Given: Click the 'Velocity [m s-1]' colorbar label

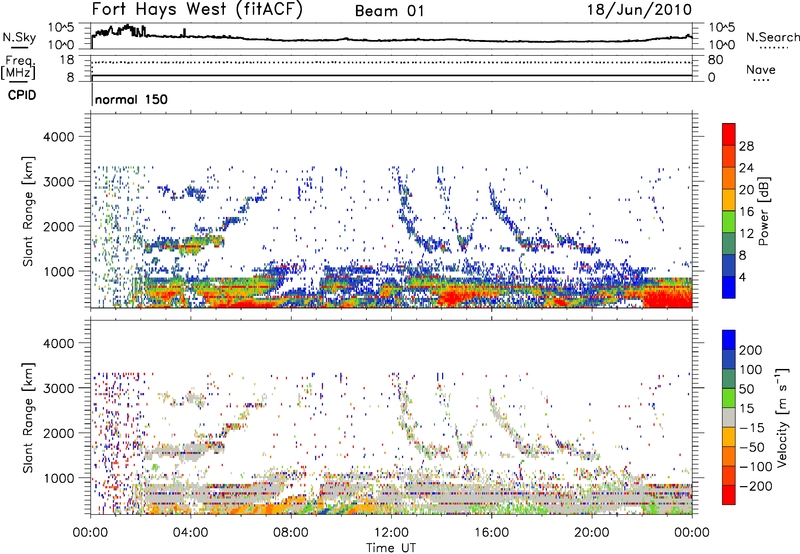Looking at the screenshot, I should pyautogui.click(x=783, y=417).
